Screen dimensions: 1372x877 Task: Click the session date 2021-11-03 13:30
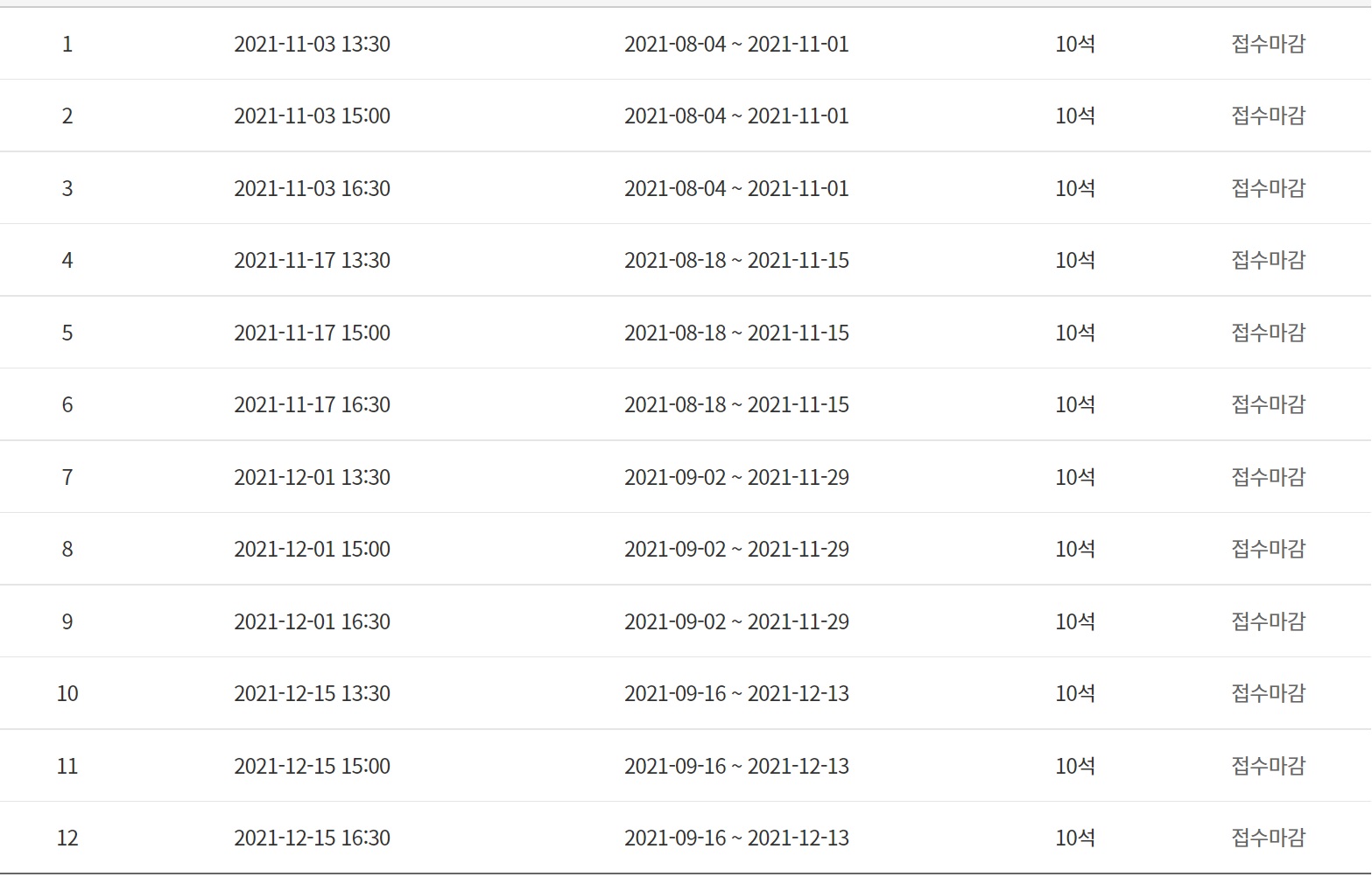click(x=312, y=44)
